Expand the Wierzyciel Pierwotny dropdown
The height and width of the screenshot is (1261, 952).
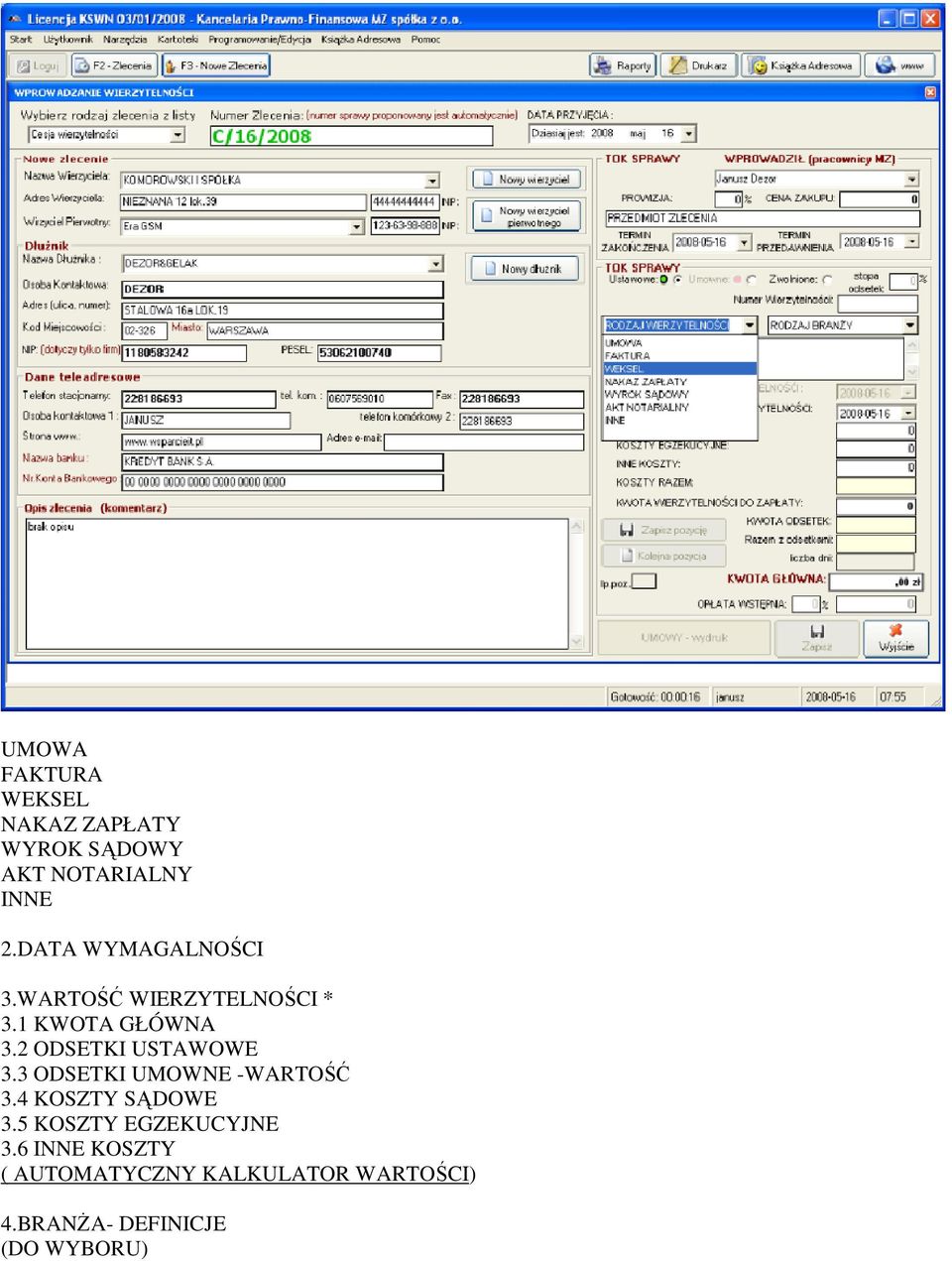[x=357, y=227]
